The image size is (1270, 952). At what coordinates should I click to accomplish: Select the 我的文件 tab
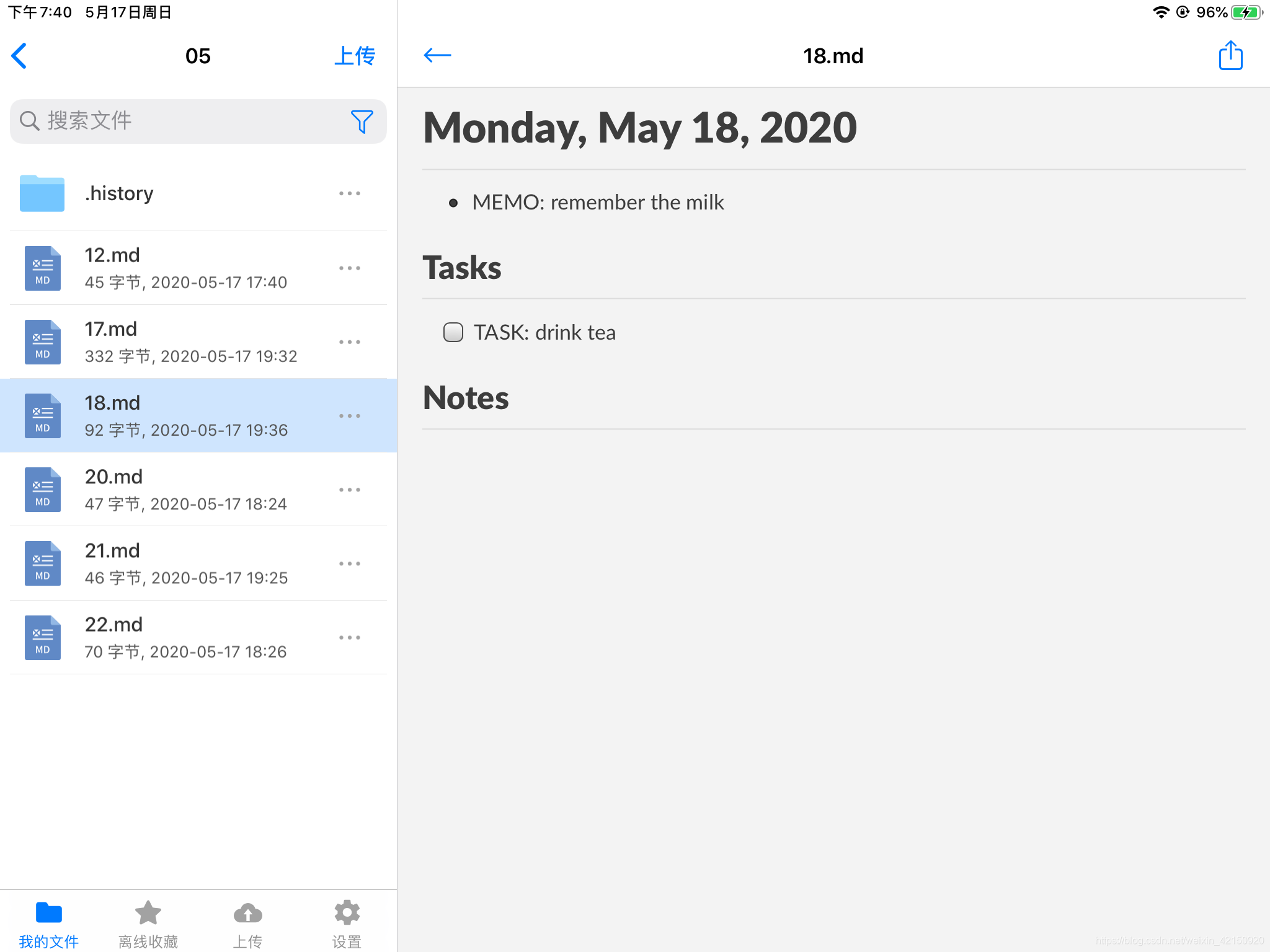click(x=49, y=923)
